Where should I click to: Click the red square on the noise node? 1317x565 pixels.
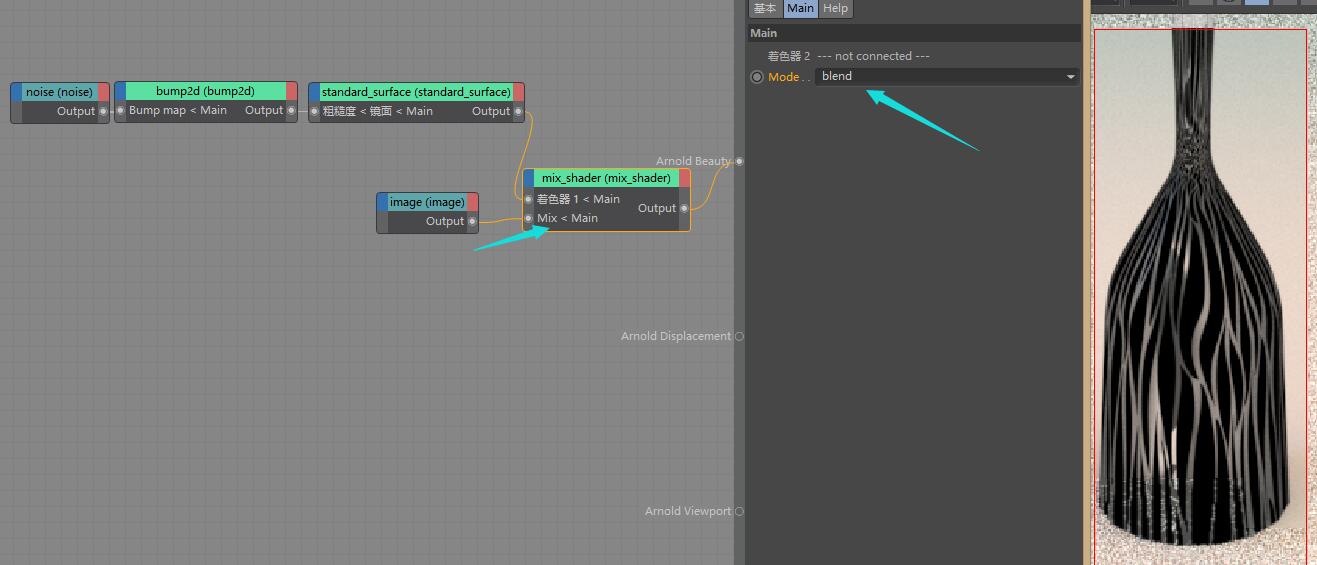(x=103, y=92)
